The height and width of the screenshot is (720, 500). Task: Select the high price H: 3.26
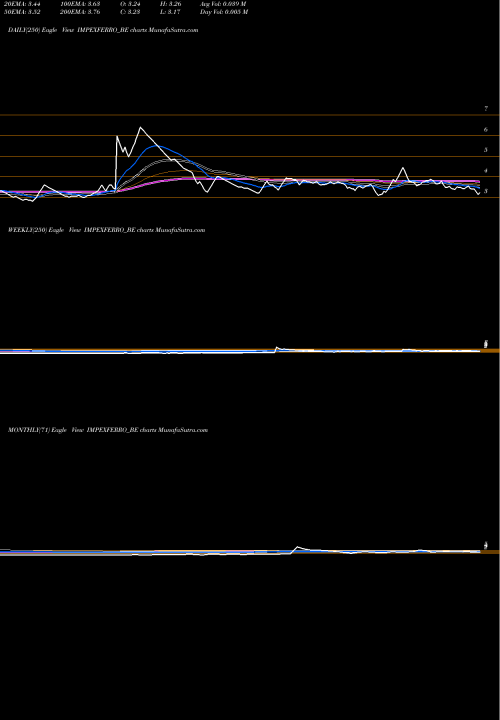tap(171, 4)
